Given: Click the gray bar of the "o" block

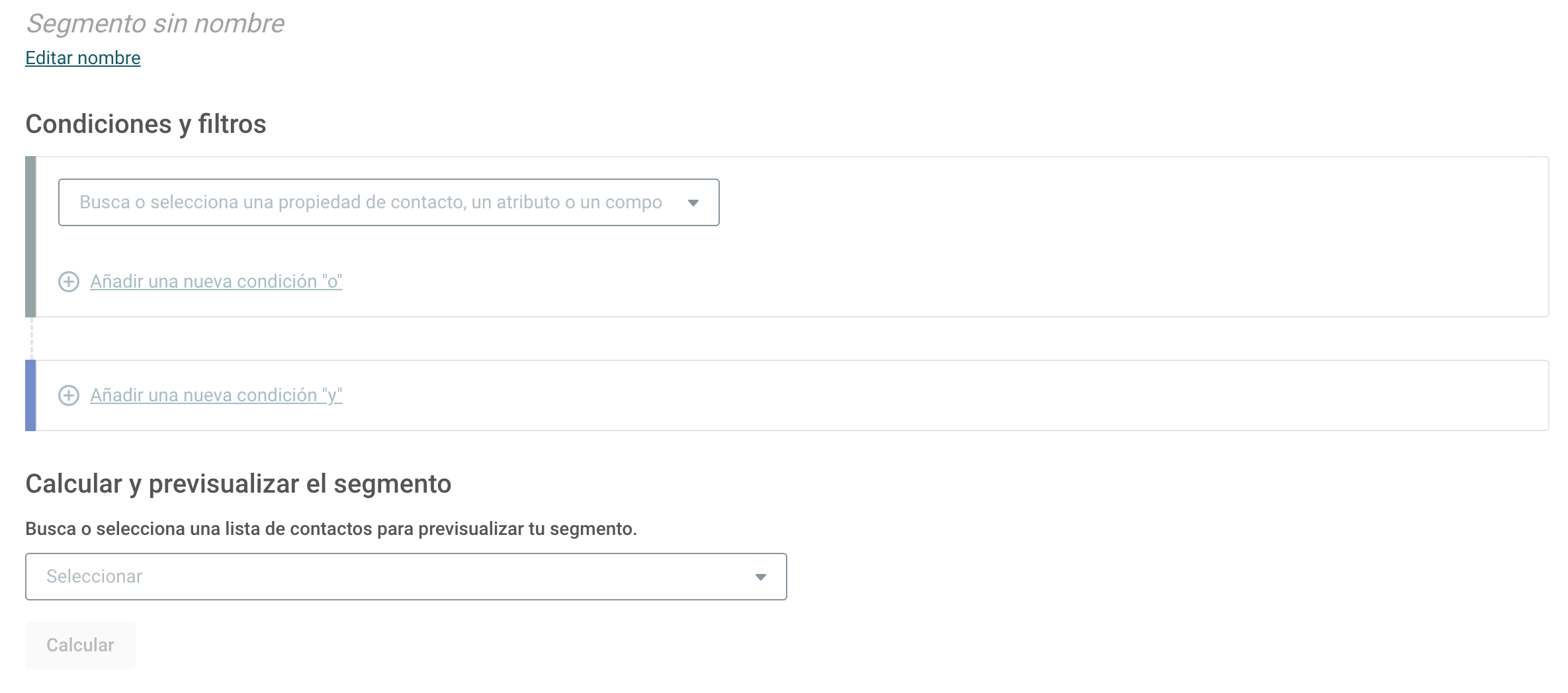Looking at the screenshot, I should click(x=30, y=237).
